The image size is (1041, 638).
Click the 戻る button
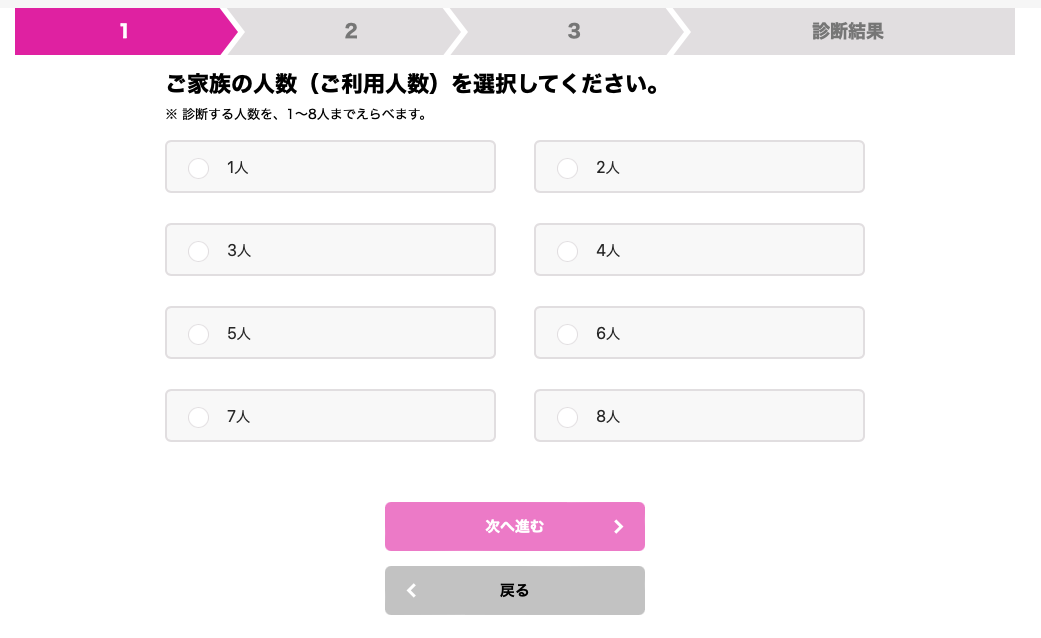pos(514,591)
